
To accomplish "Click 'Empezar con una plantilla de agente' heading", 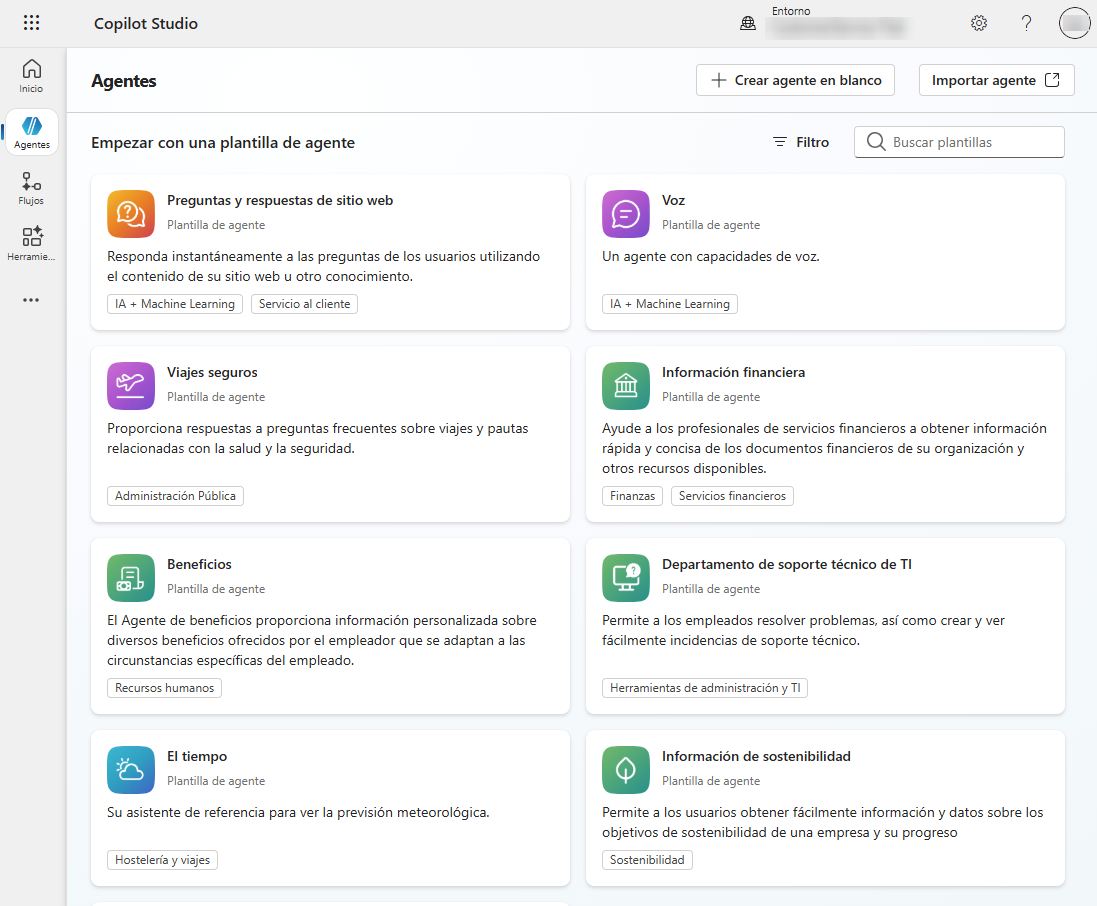I will 223,143.
